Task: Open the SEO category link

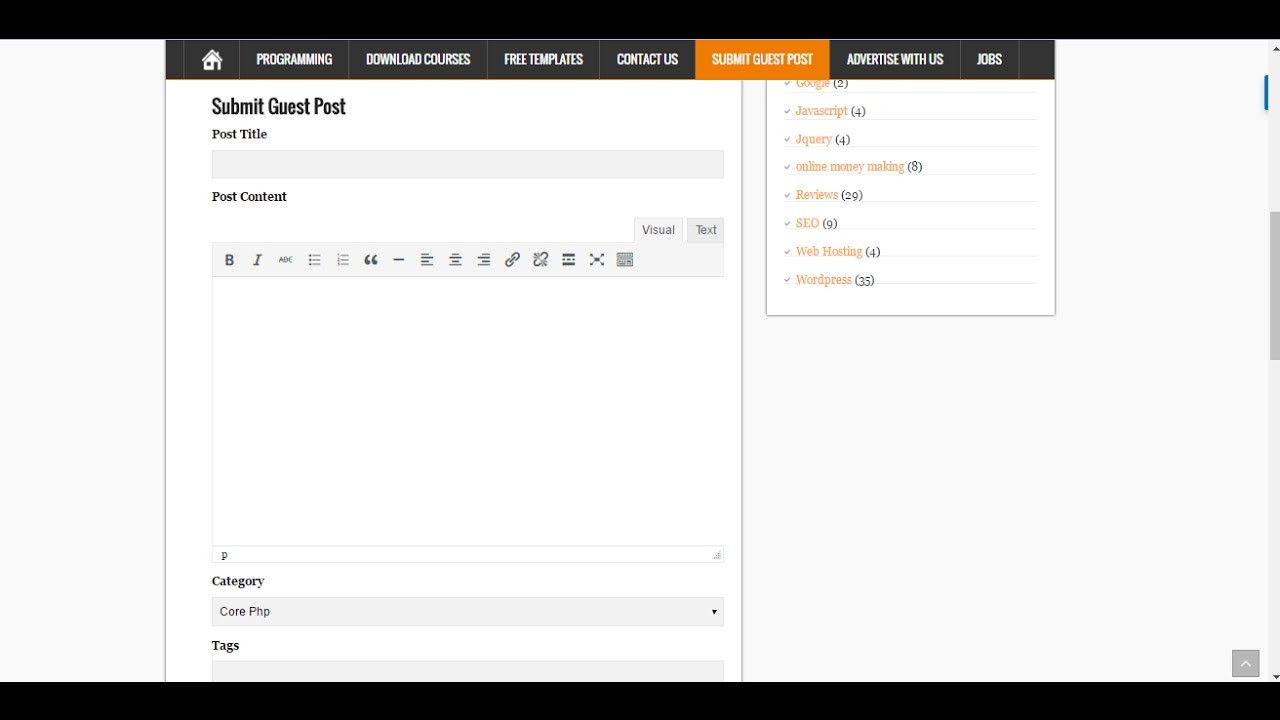Action: 807,223
